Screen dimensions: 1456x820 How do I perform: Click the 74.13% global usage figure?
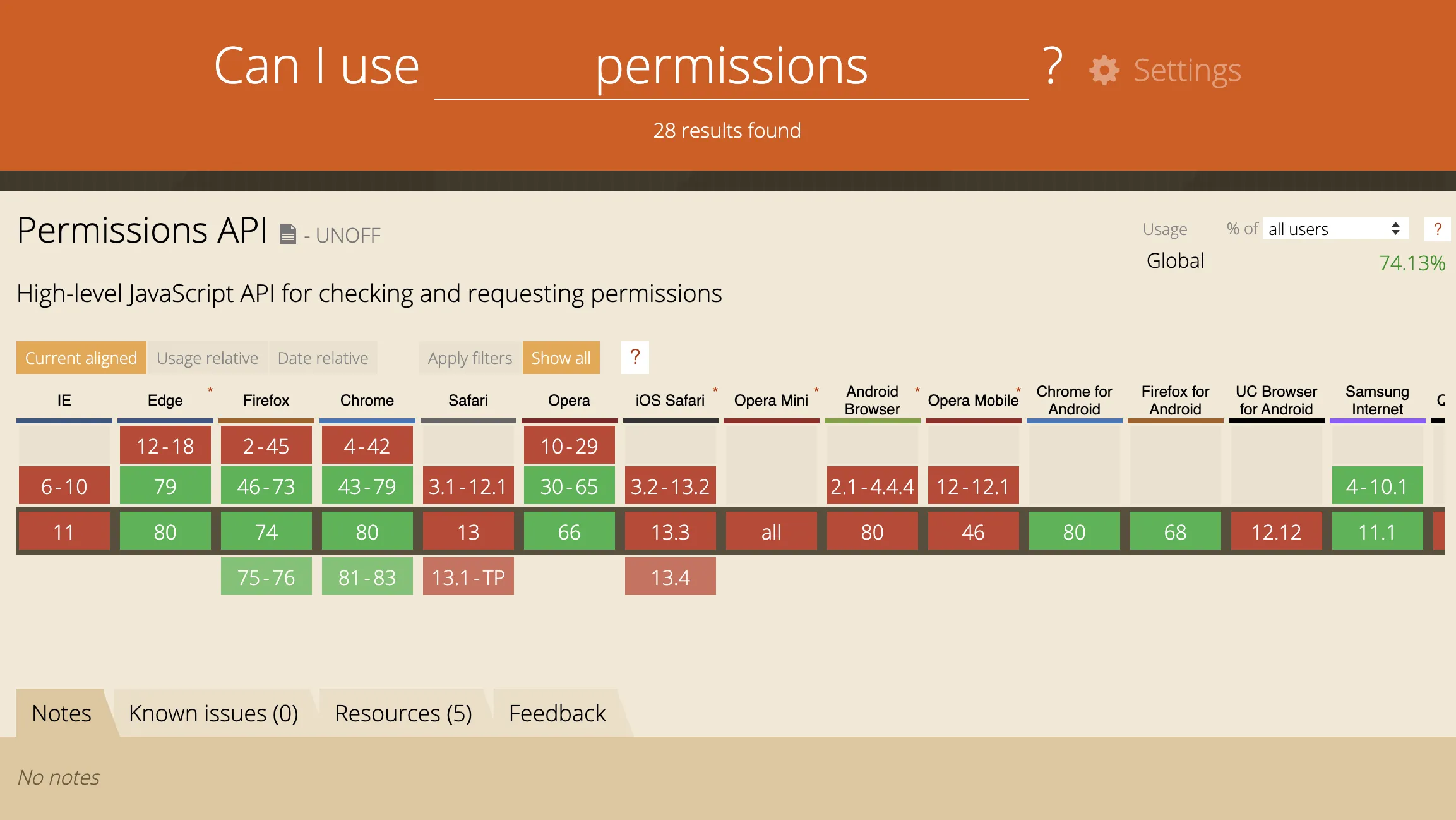1412,263
